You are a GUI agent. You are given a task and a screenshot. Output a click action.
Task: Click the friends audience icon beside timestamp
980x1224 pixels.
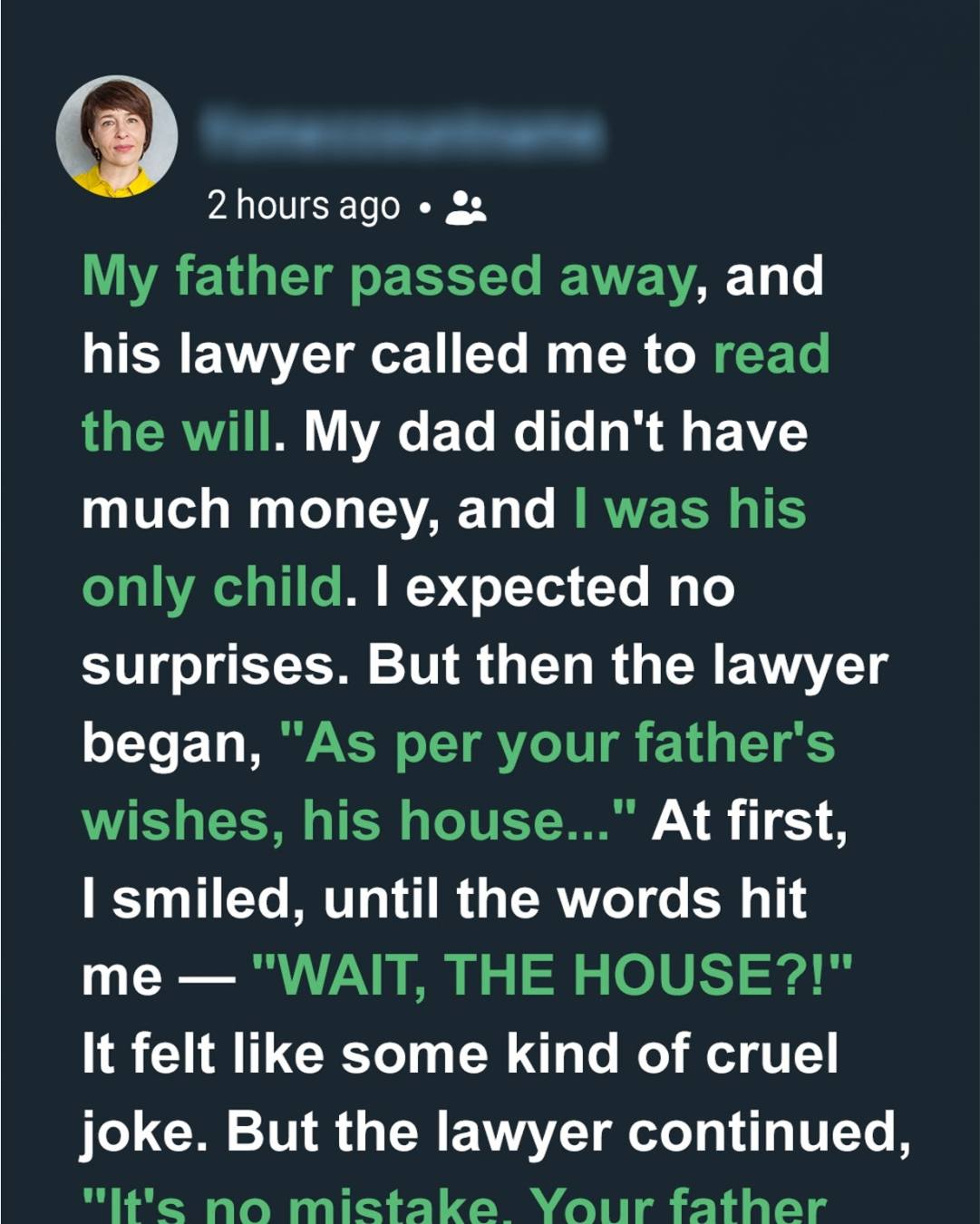[466, 208]
